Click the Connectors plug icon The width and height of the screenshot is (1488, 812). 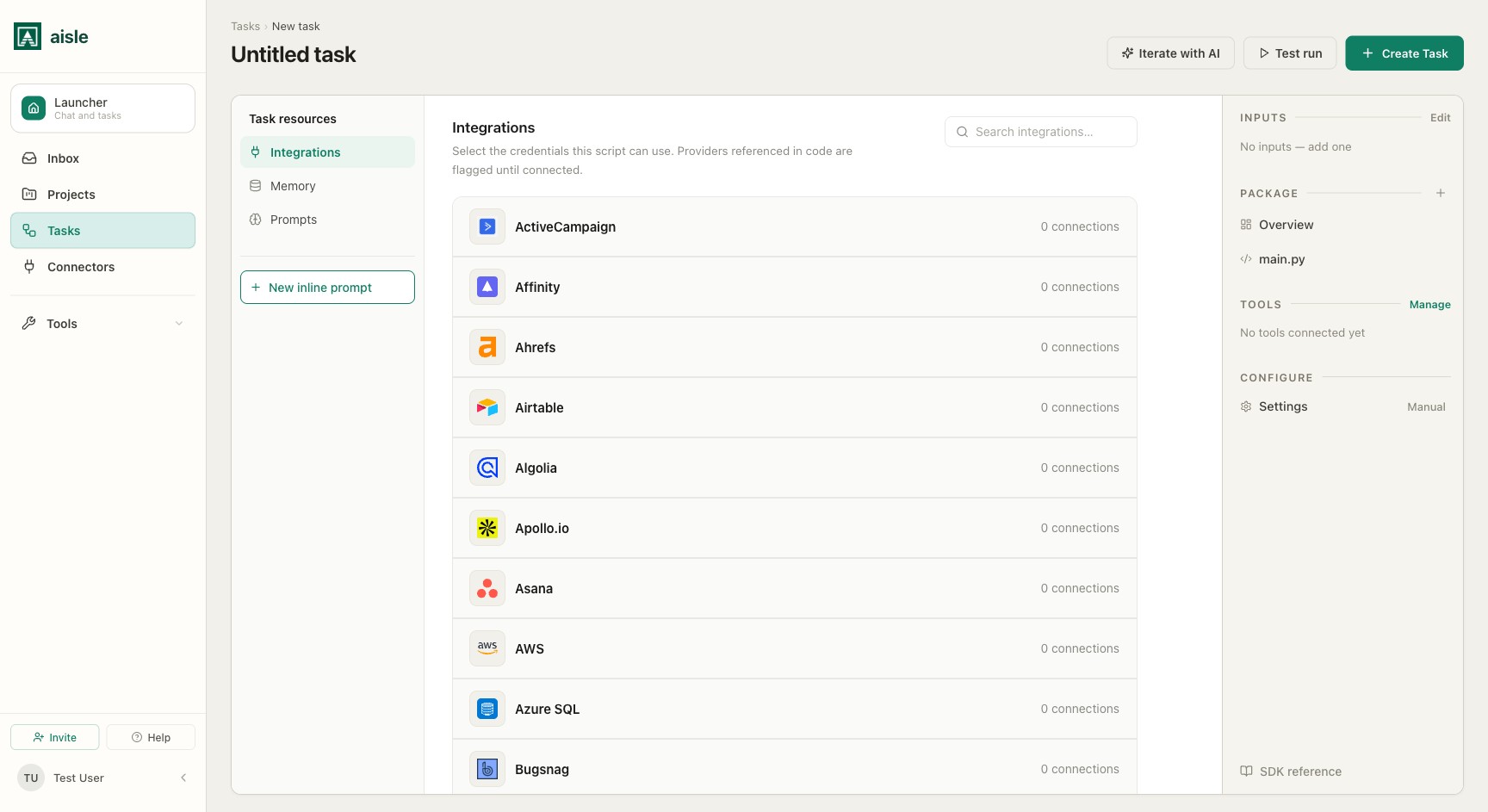tap(29, 267)
